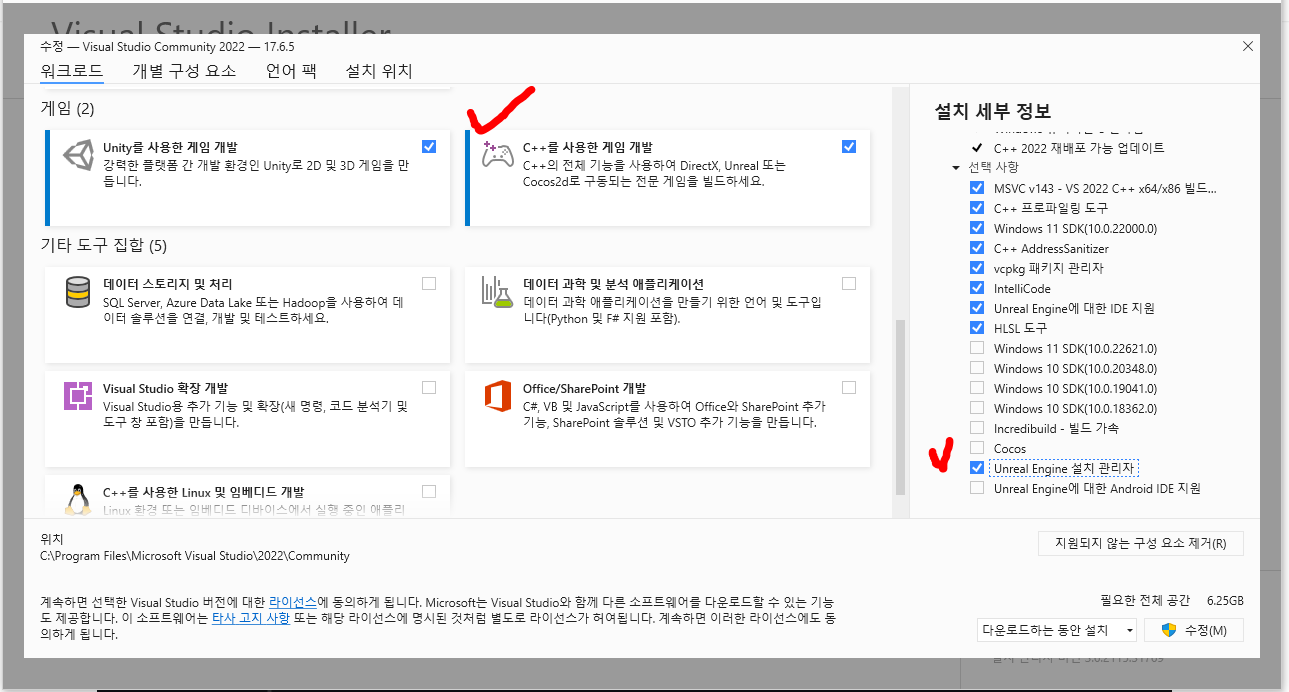The image size is (1289, 692).
Task: Click the 게임 (2) category heading
Action: click(67, 108)
